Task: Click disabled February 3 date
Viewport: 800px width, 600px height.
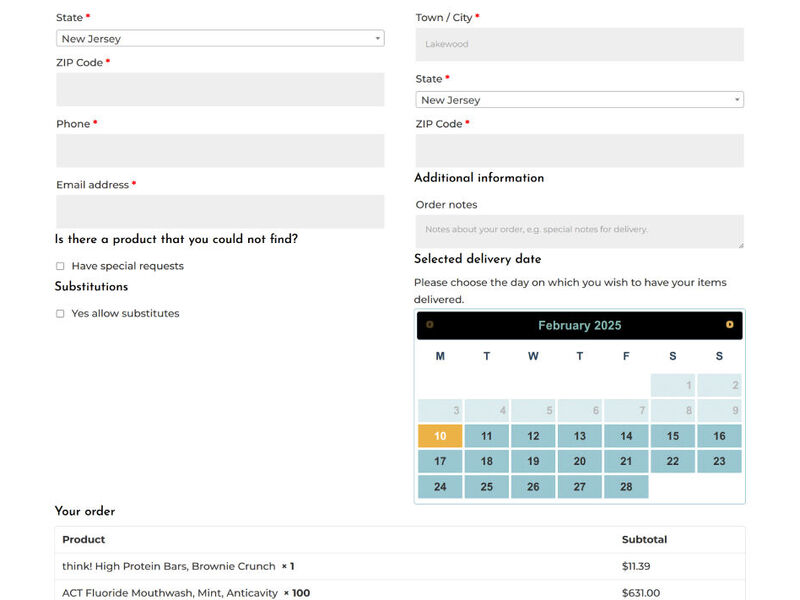Action: 440,410
